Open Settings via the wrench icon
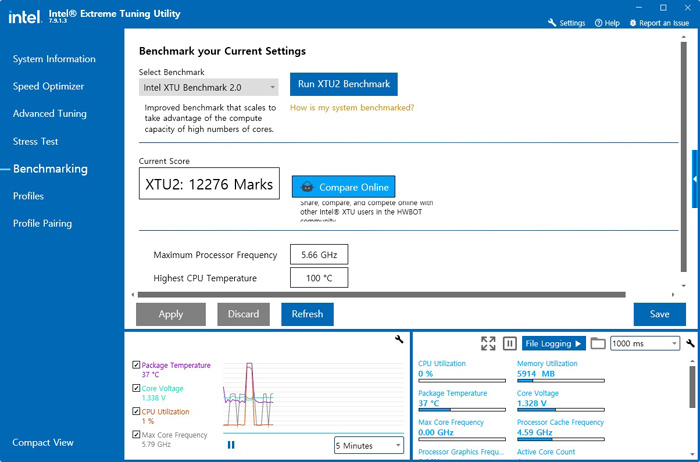The width and height of the screenshot is (700, 462). [x=552, y=23]
